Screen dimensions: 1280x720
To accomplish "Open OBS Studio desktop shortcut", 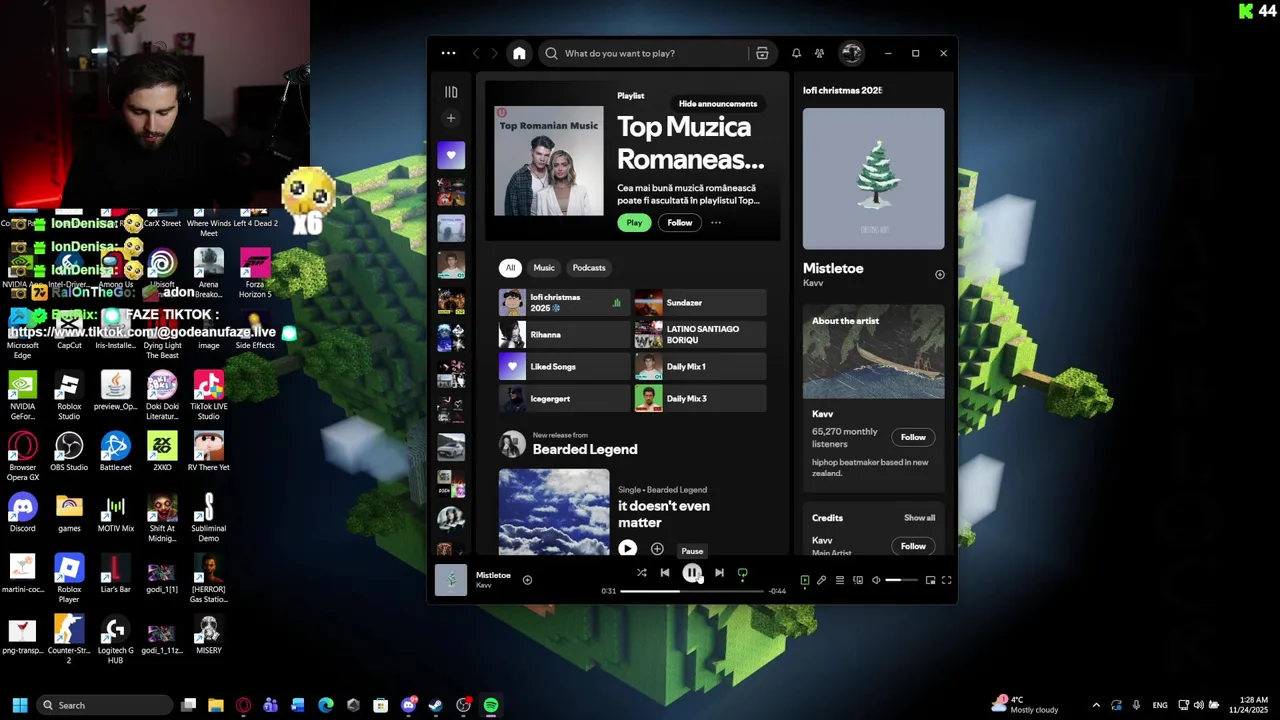I will (x=69, y=451).
